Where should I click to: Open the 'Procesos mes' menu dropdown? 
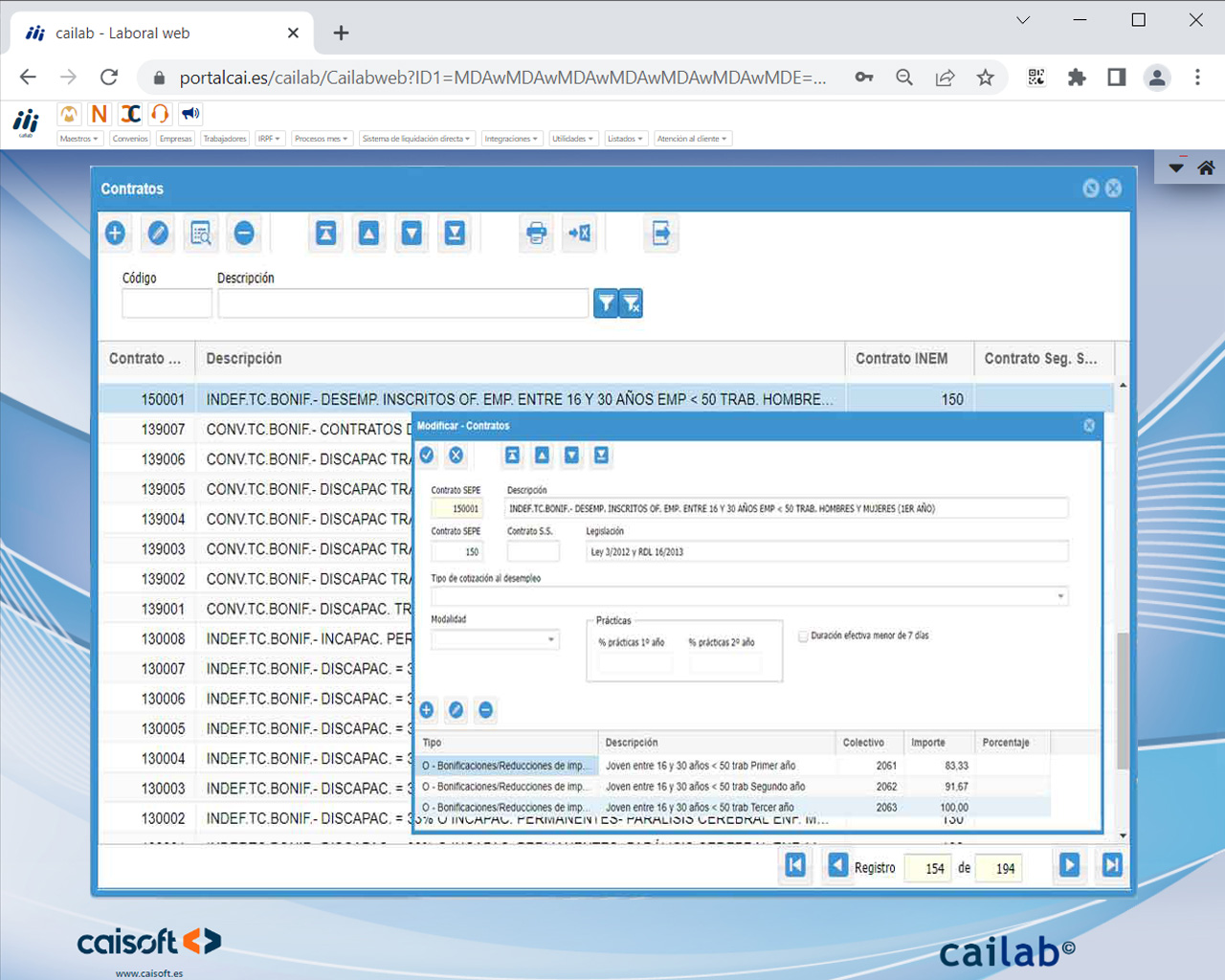(x=322, y=138)
